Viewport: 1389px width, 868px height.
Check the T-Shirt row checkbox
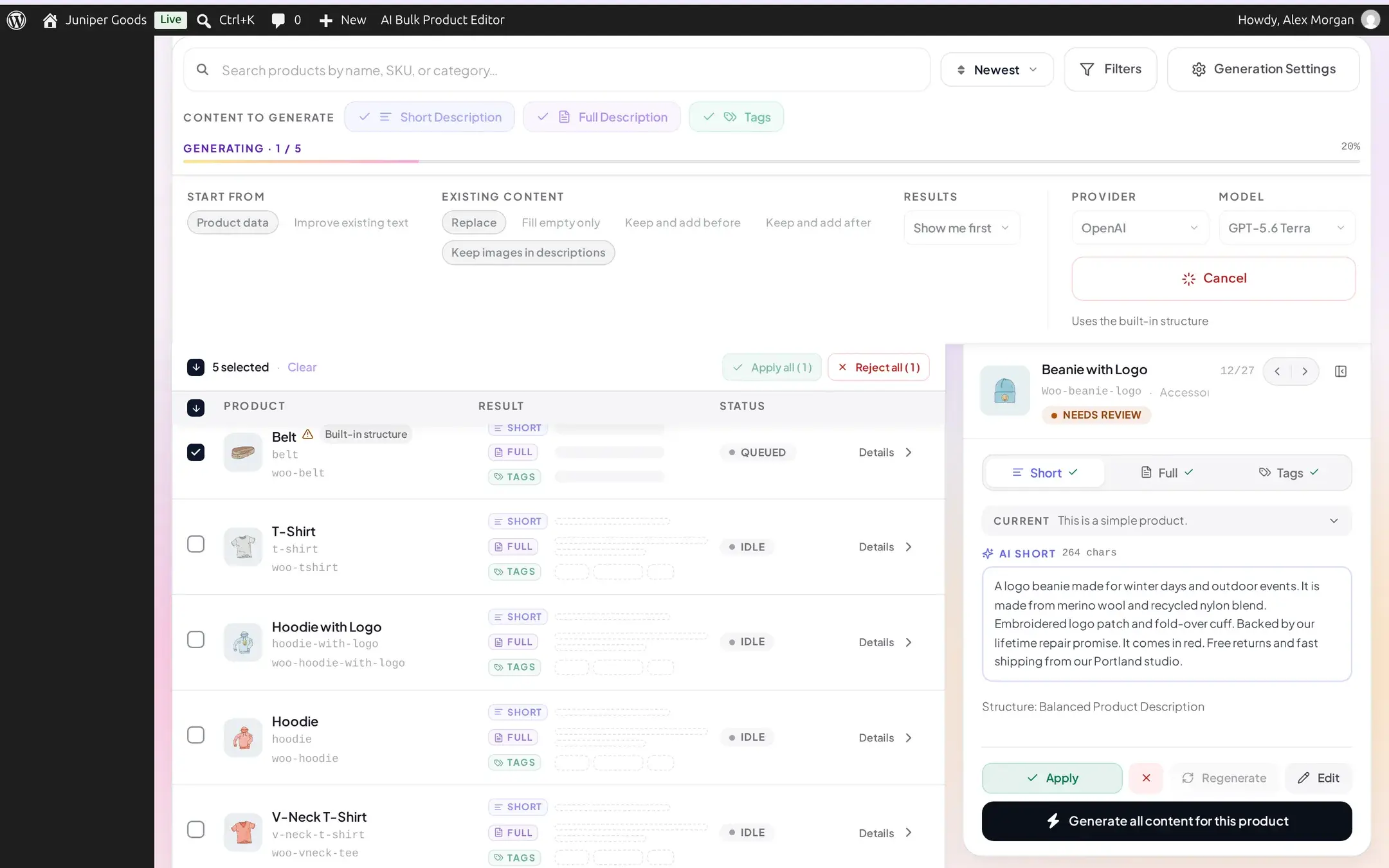[x=196, y=545]
